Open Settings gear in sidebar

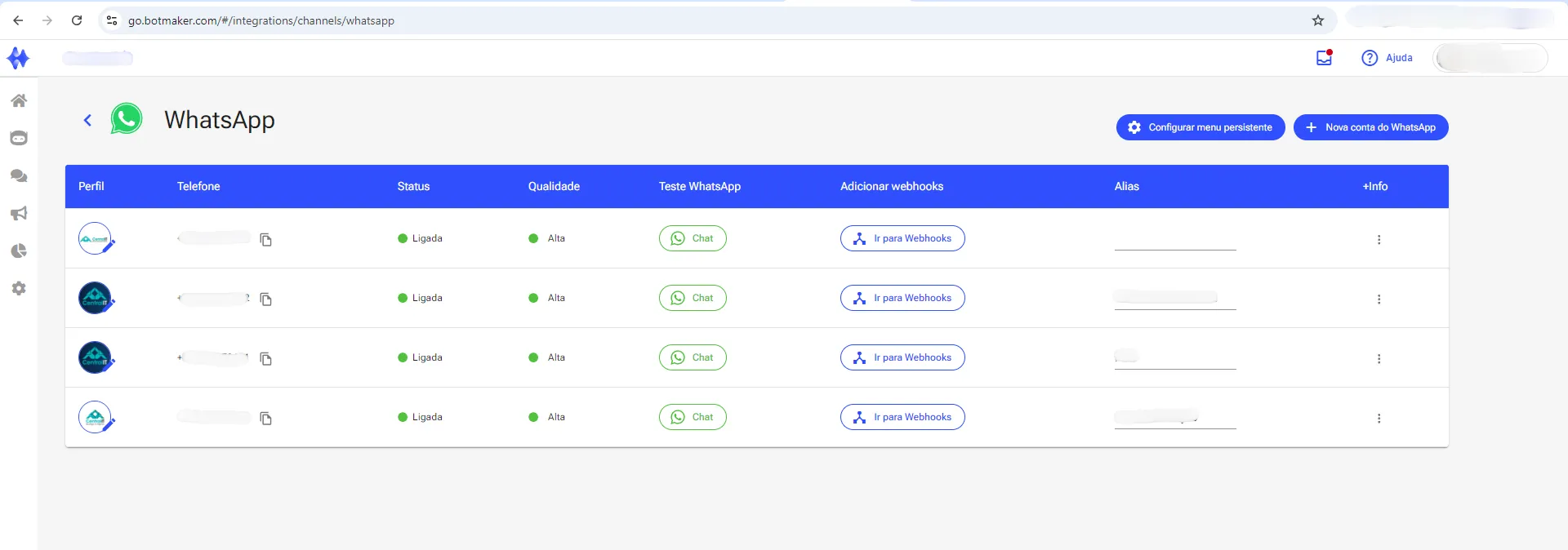(x=19, y=288)
